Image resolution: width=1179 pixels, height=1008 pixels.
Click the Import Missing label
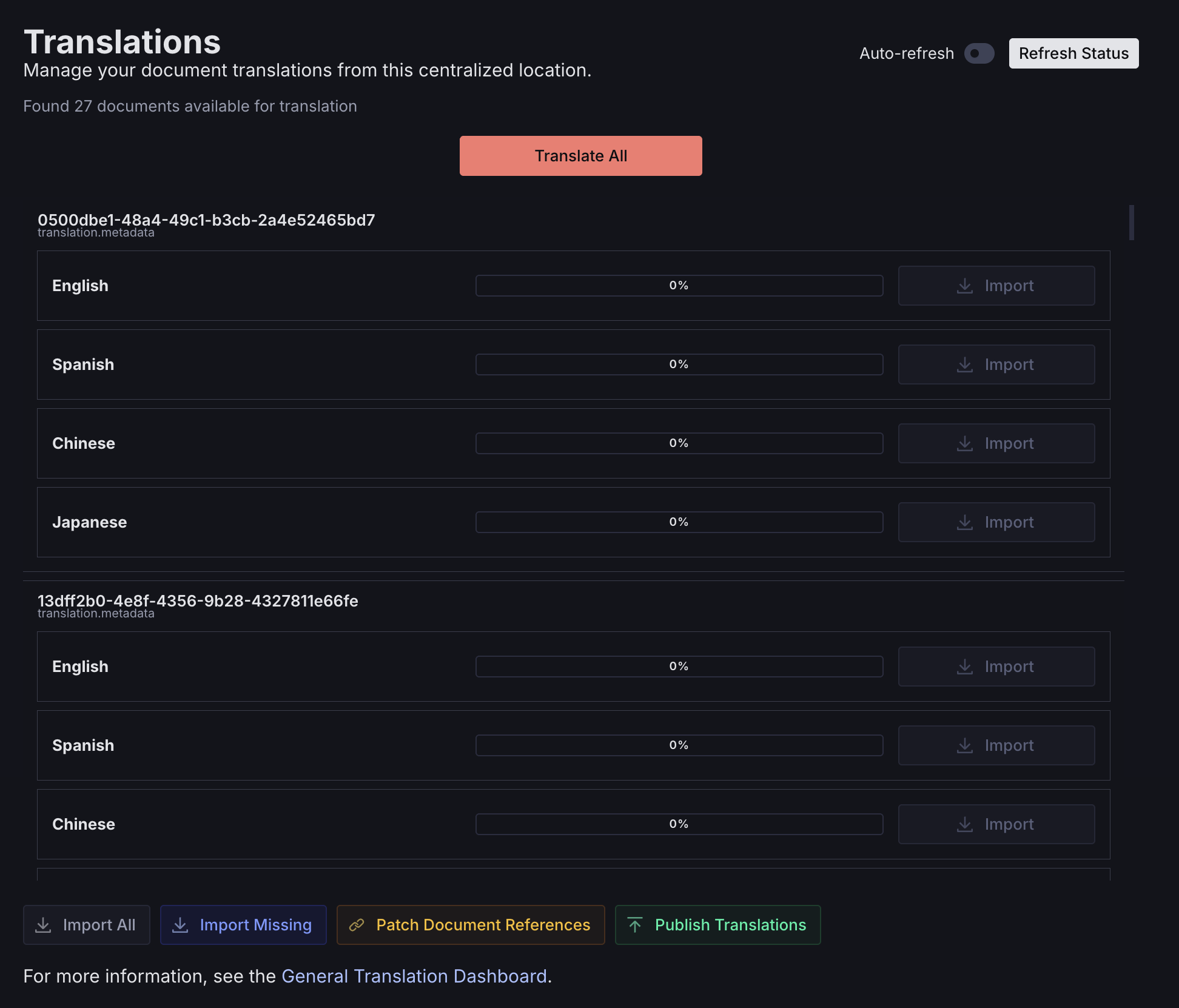tap(255, 925)
